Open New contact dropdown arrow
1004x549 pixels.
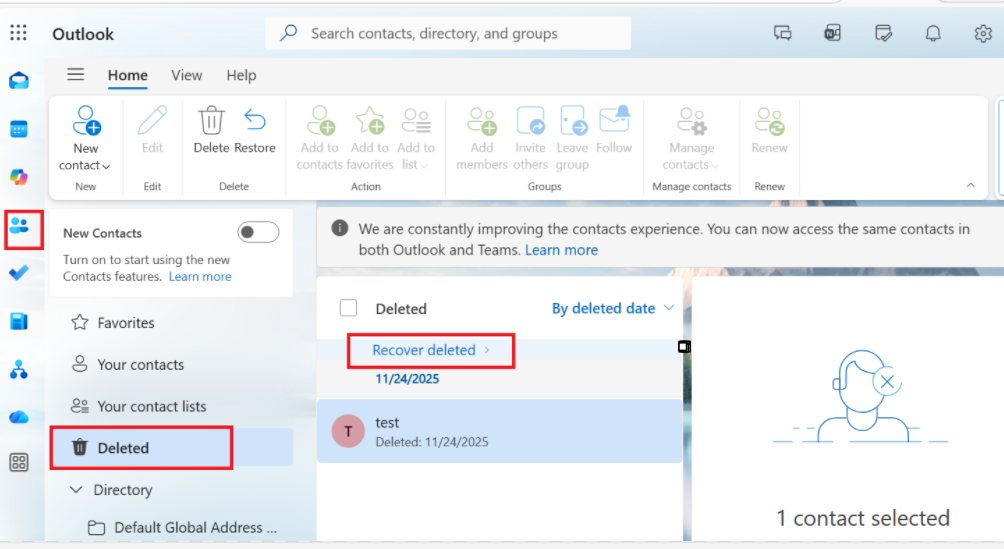(x=106, y=166)
